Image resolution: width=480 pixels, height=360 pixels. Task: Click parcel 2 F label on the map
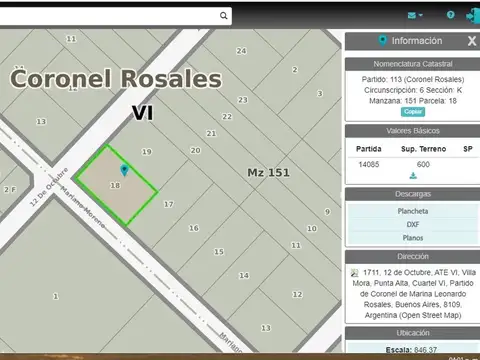(10, 190)
